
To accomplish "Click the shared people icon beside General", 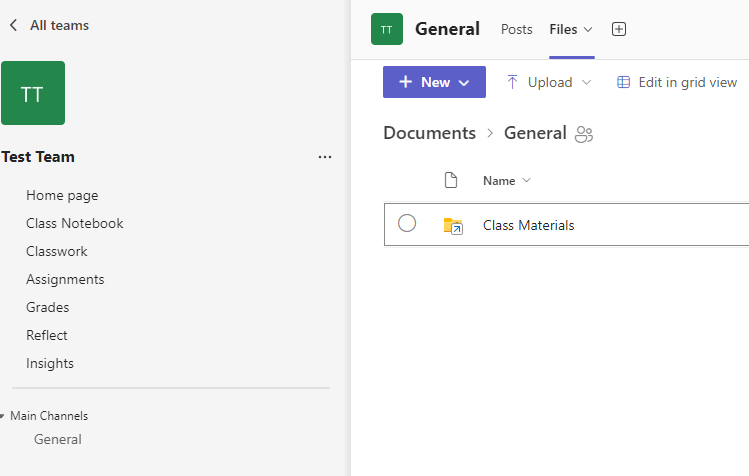I will tap(584, 134).
